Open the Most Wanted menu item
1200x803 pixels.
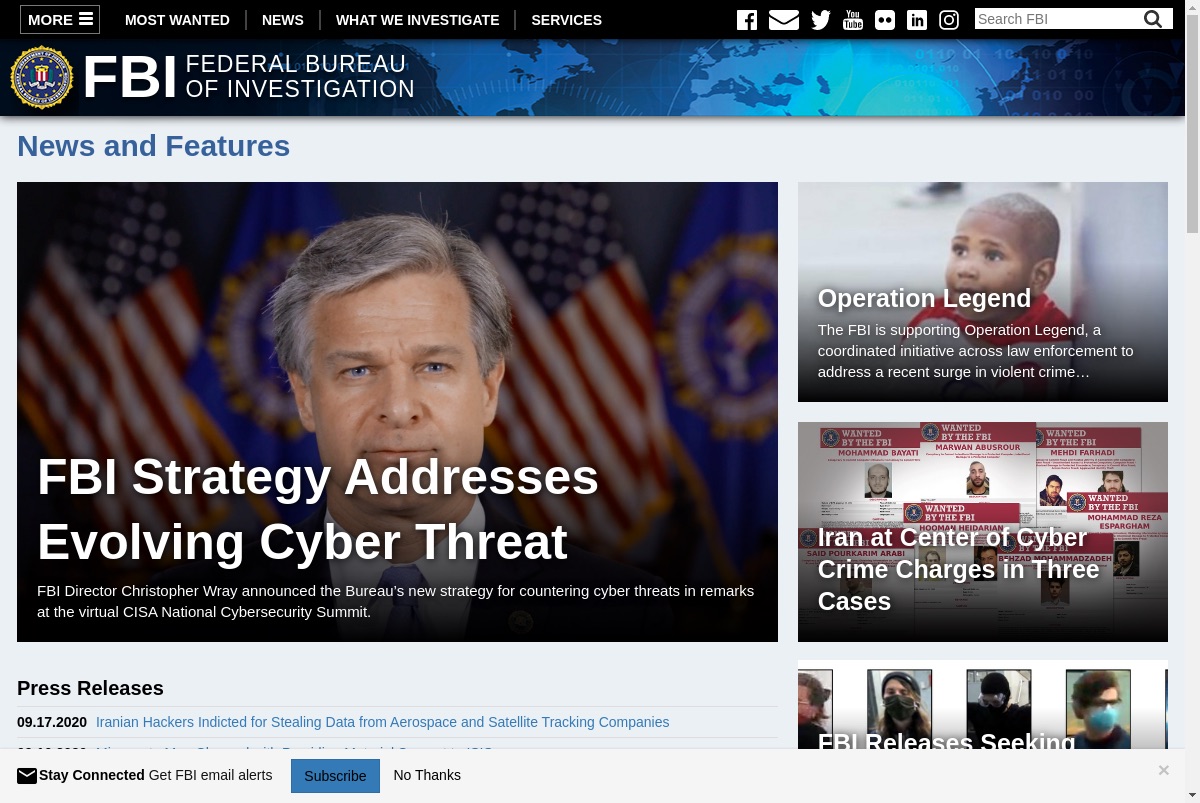pyautogui.click(x=177, y=20)
